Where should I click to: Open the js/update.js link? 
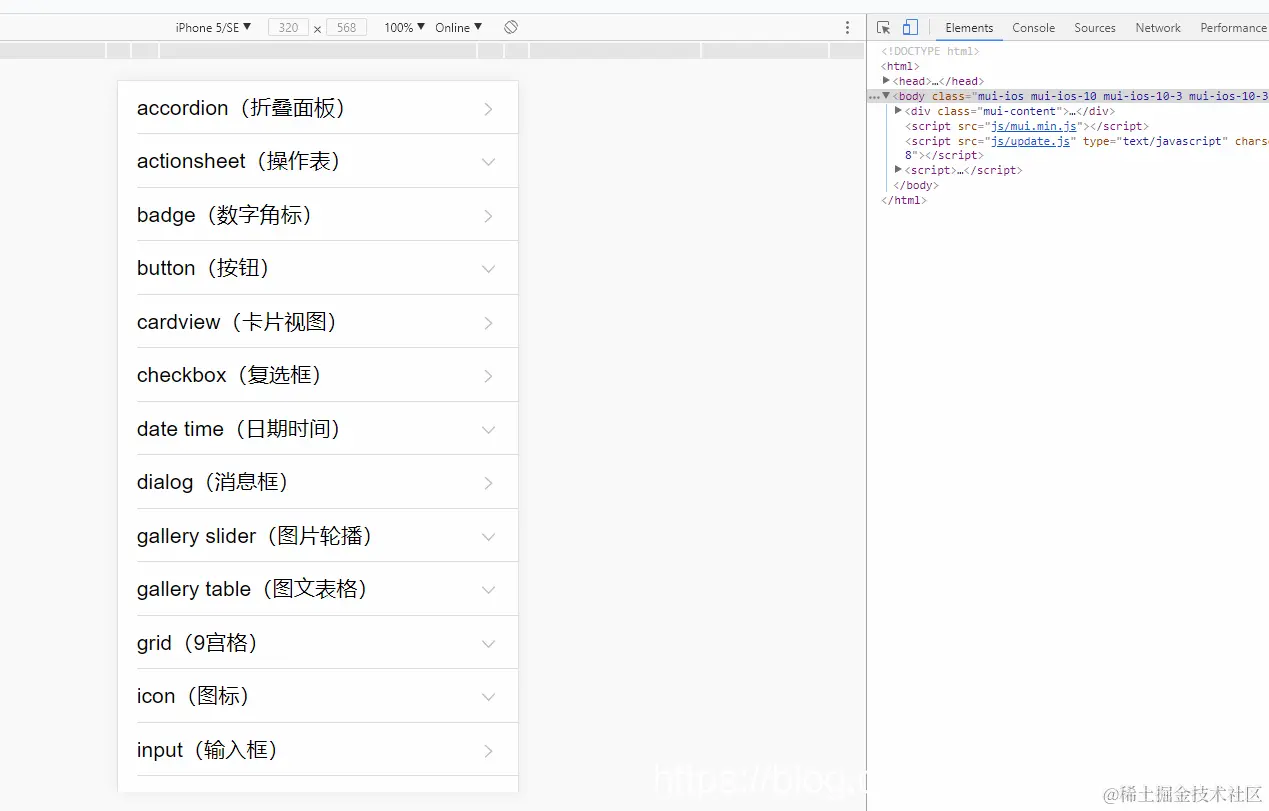pos(1031,141)
